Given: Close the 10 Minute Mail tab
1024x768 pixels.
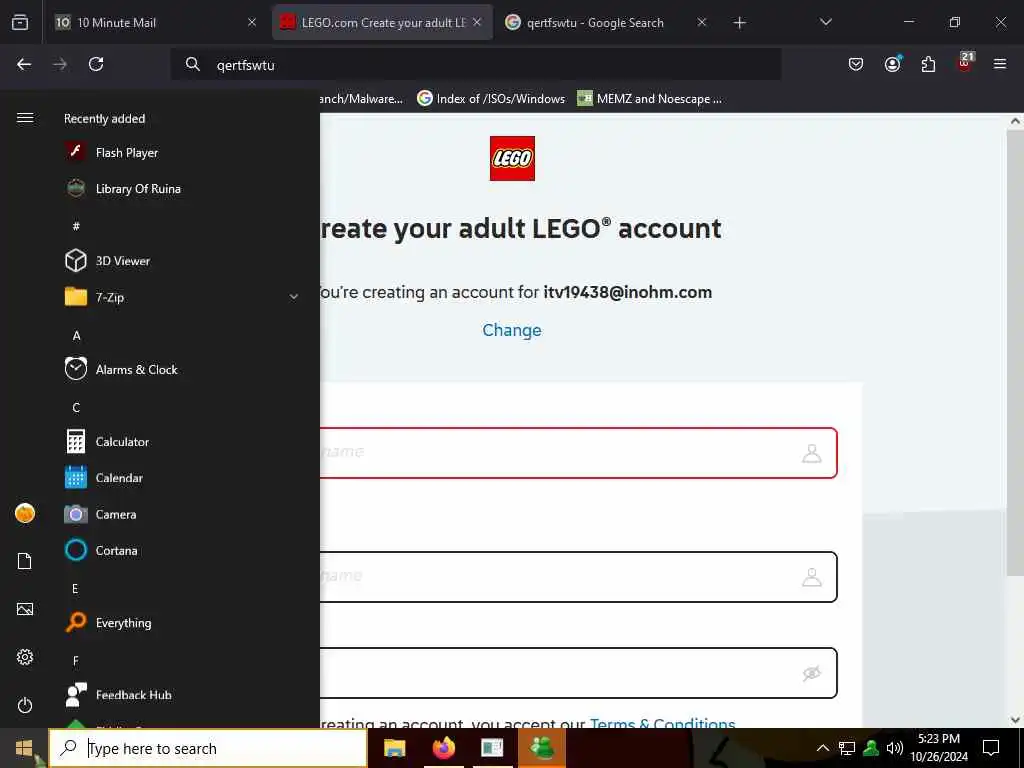Looking at the screenshot, I should click(252, 22).
